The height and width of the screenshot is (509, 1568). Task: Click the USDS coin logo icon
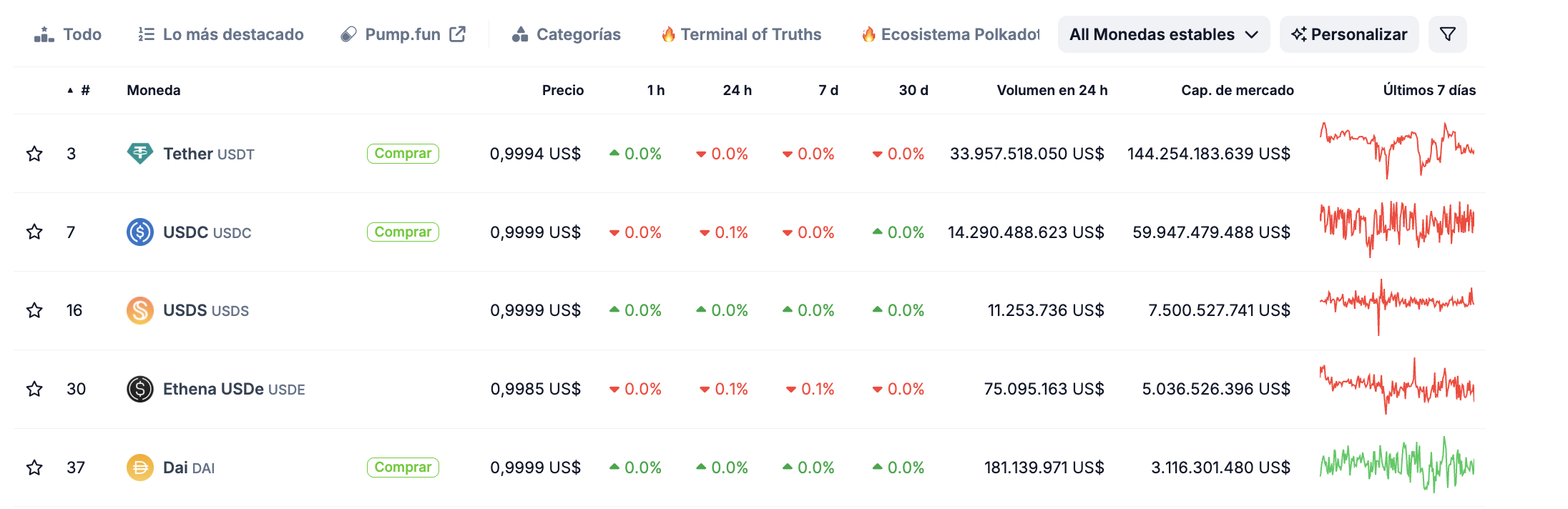click(139, 310)
